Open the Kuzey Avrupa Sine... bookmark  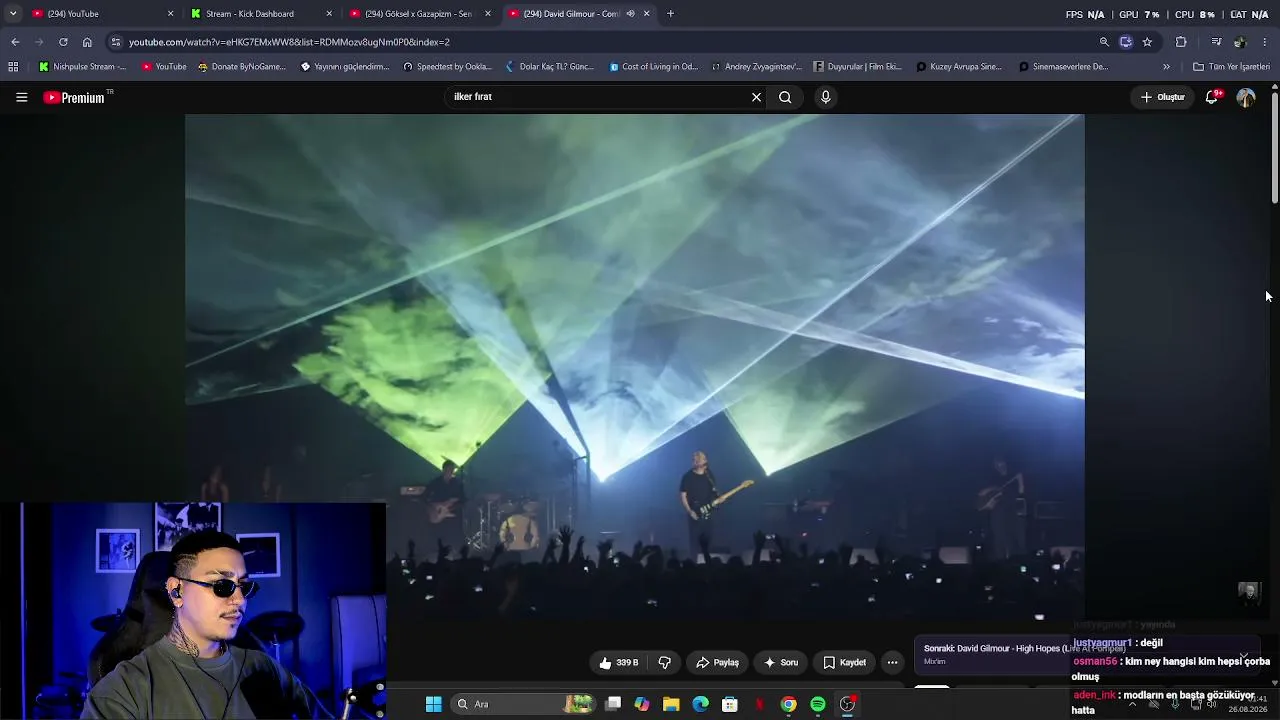(959, 67)
